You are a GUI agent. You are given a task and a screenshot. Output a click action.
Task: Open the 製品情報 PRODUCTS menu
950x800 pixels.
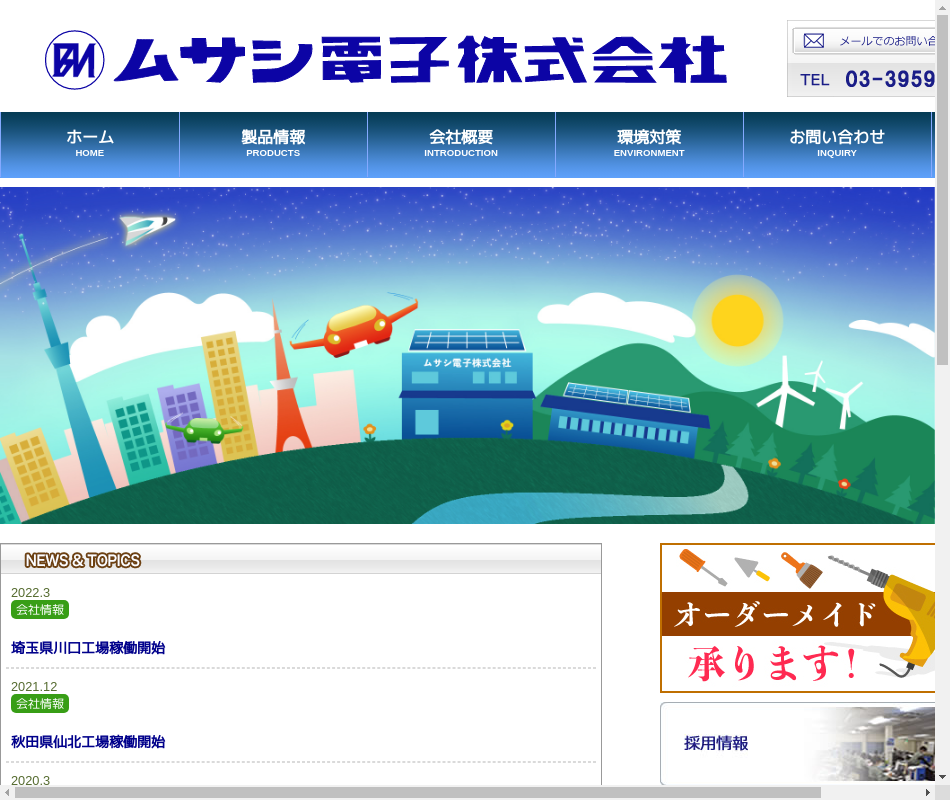(x=273, y=144)
